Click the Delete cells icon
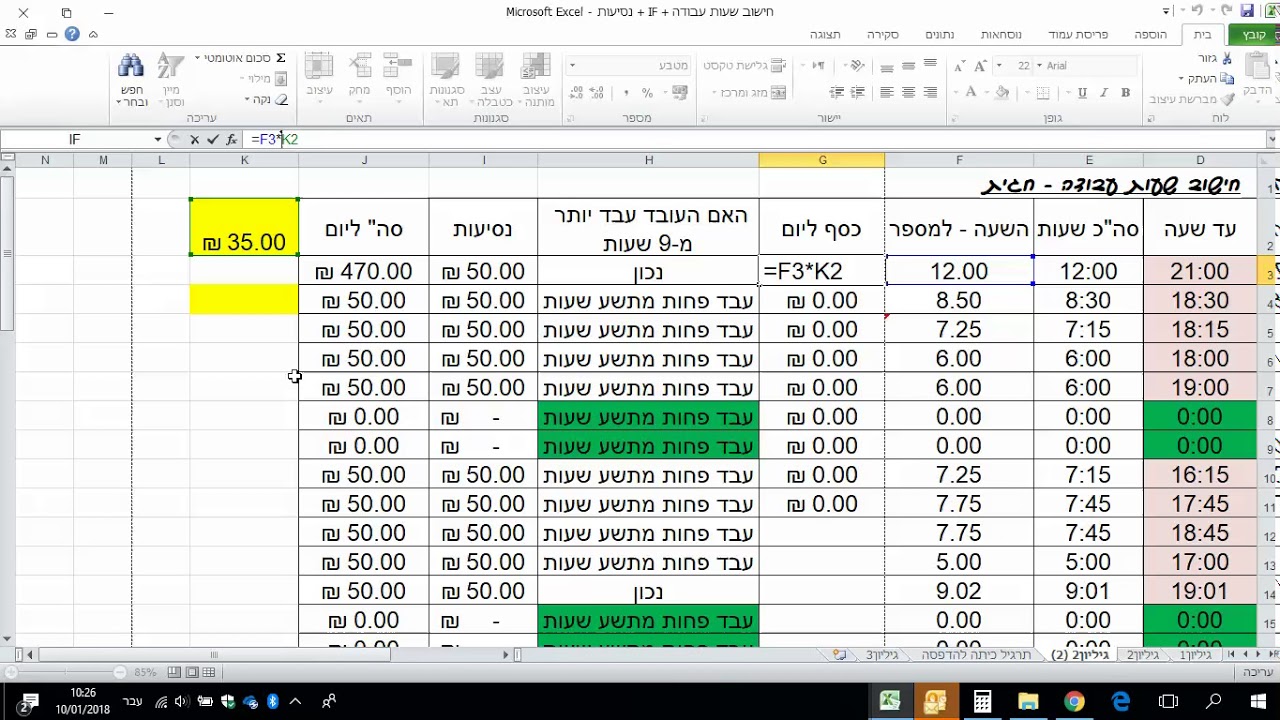The image size is (1280, 720). point(359,66)
